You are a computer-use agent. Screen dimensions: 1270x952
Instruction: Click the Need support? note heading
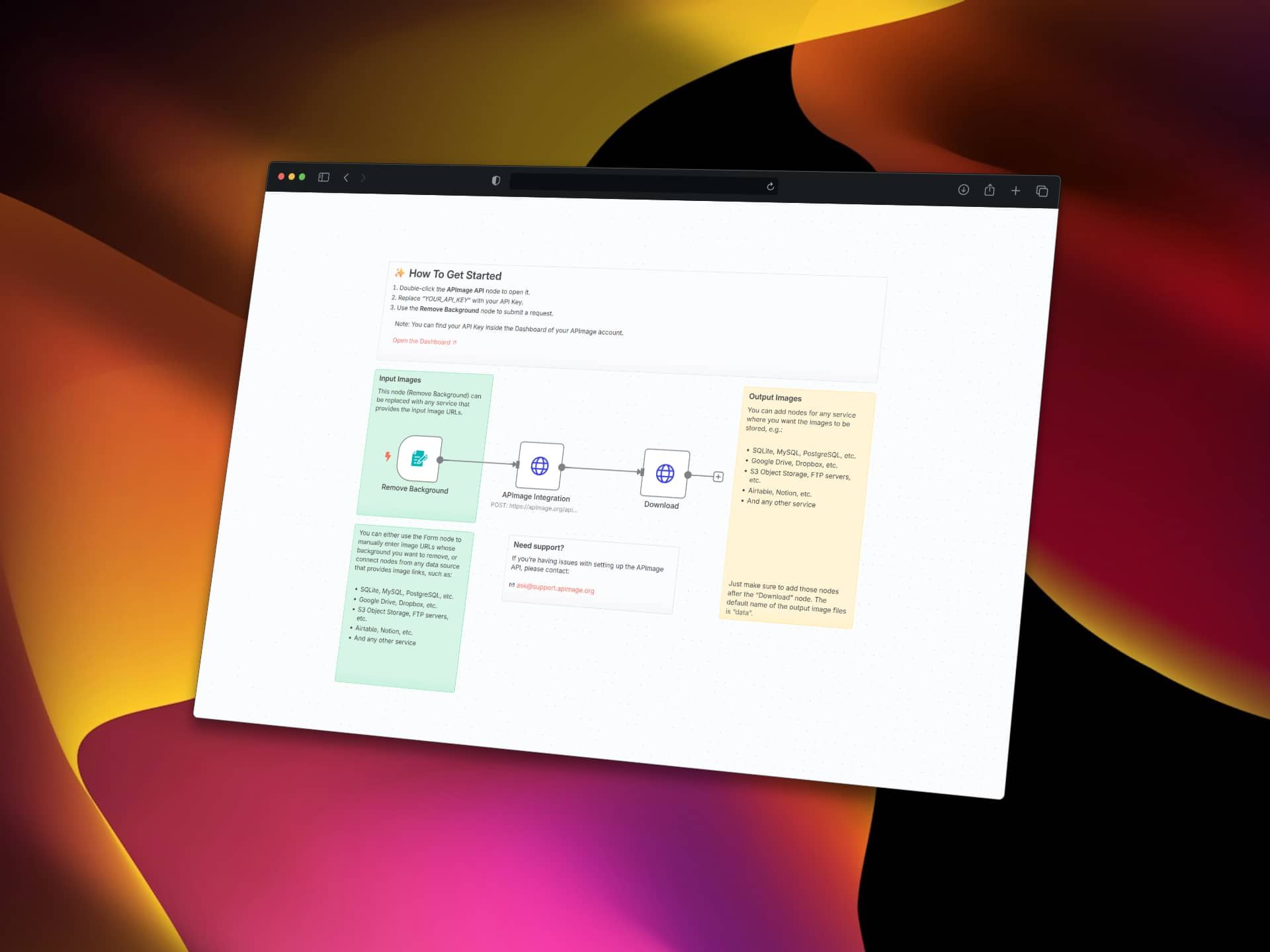(x=538, y=546)
